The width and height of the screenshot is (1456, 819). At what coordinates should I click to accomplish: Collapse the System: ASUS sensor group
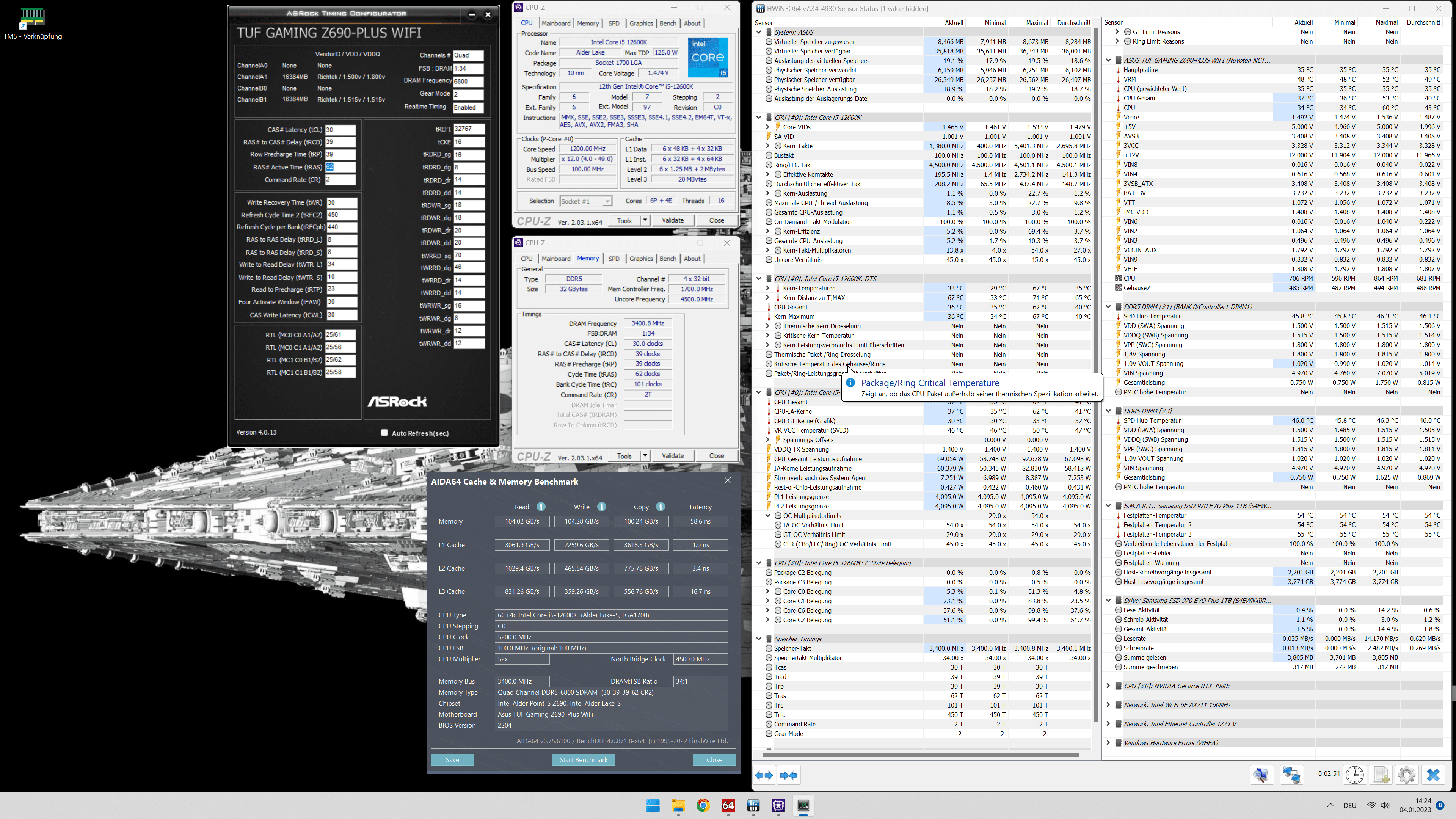758,32
